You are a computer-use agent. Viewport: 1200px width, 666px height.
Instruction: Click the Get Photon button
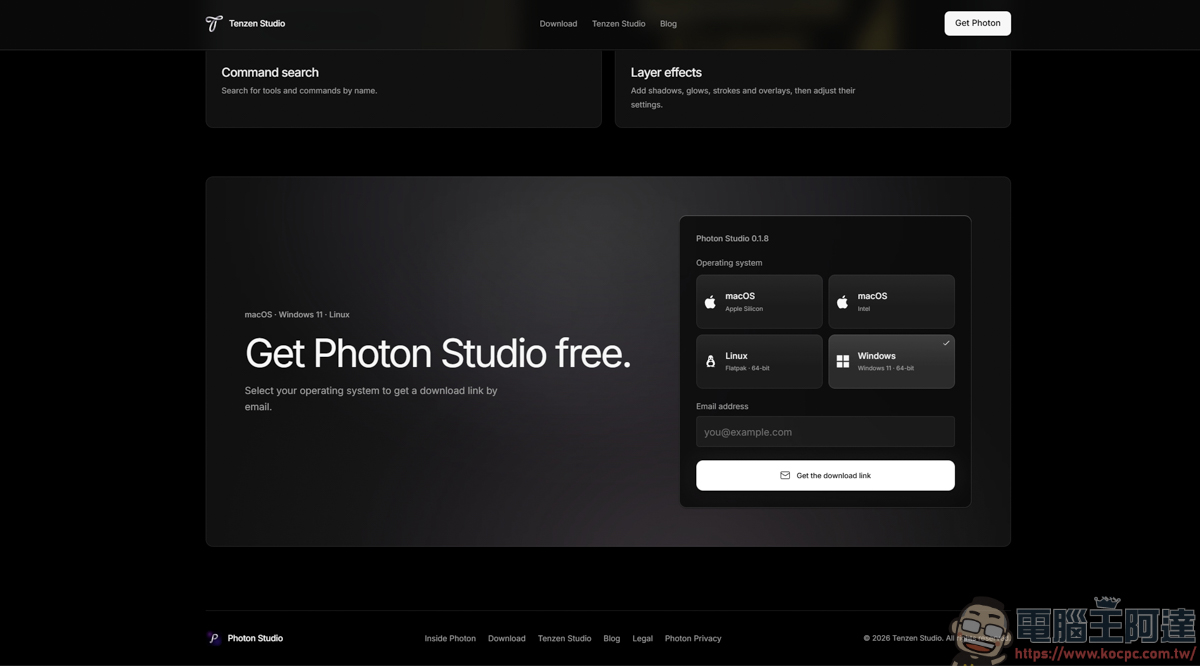[x=977, y=23]
